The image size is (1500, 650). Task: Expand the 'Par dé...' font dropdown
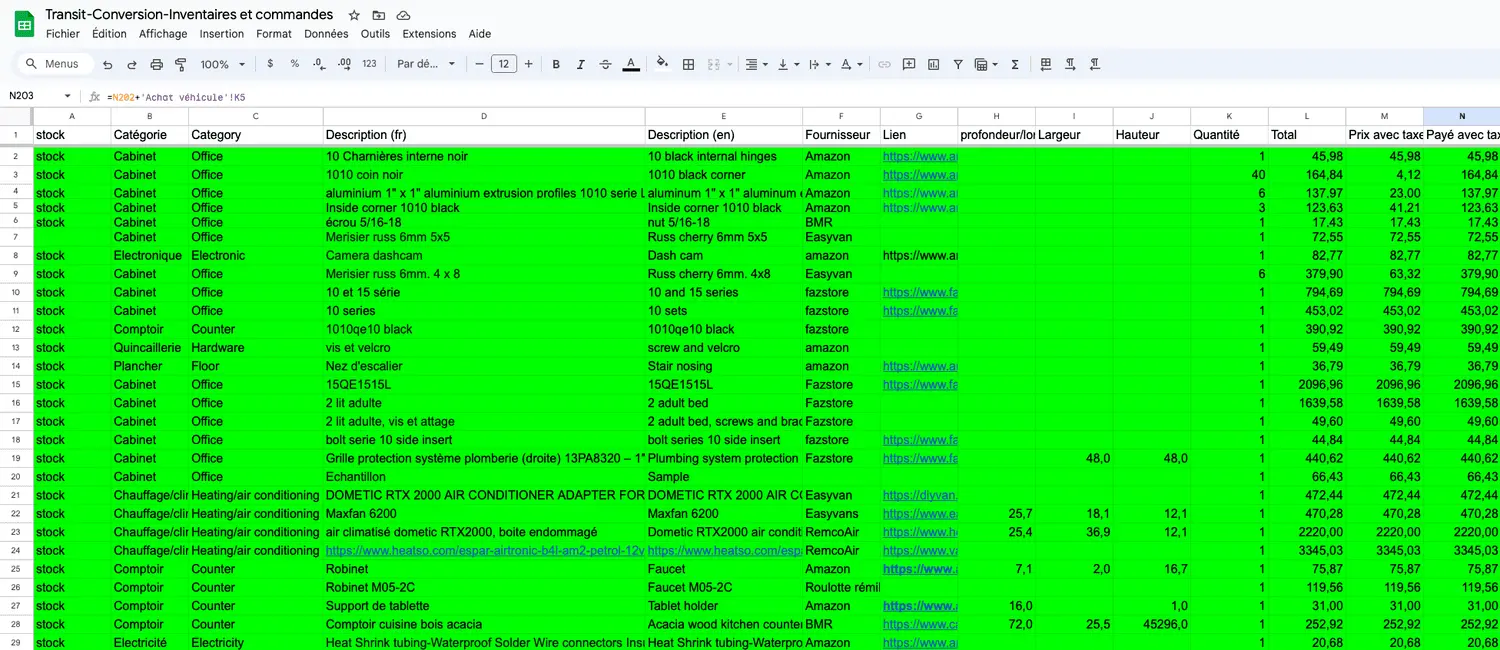coord(426,64)
